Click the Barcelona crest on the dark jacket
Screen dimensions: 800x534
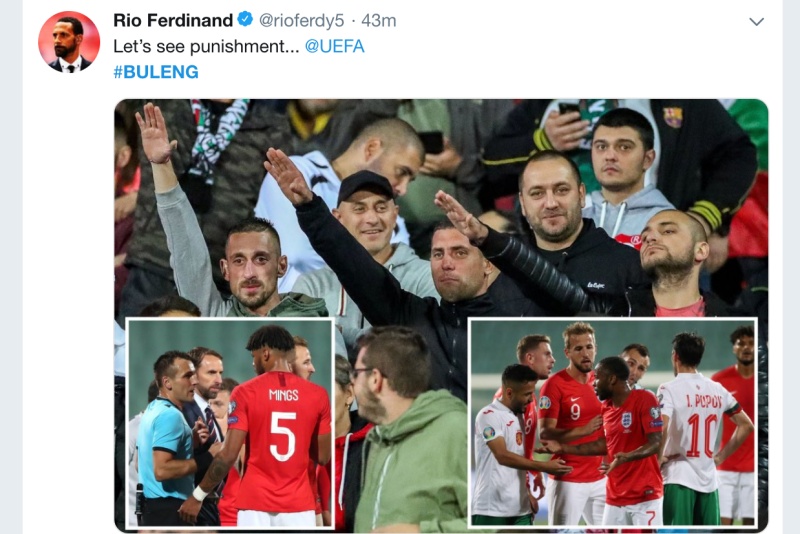coord(673,117)
